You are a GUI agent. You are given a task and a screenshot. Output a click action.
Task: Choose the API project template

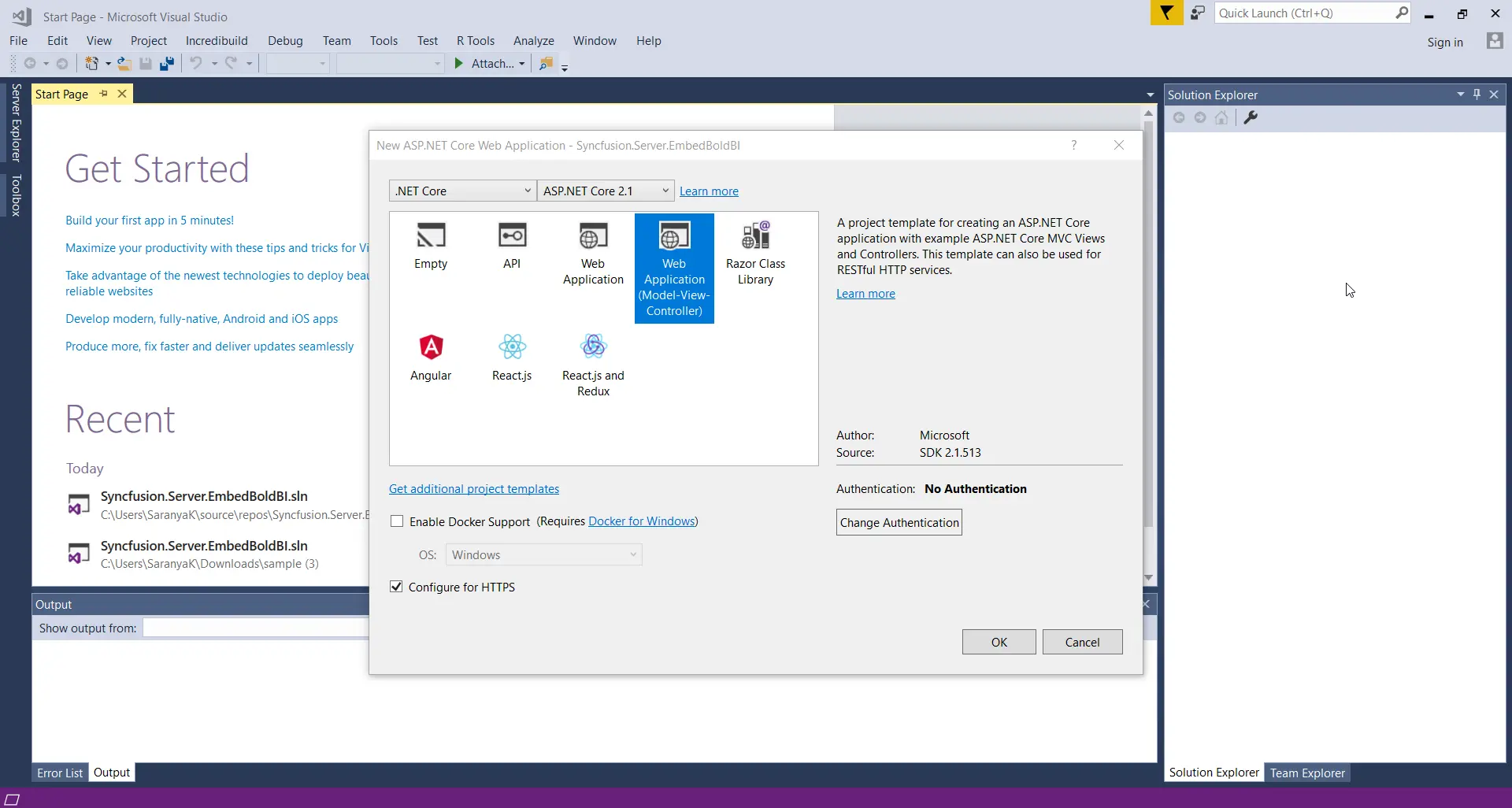point(512,235)
